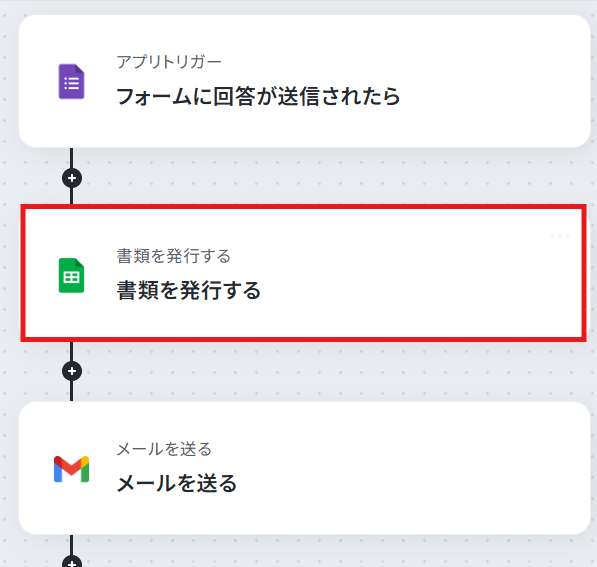
Task: Click the purple Google Forms icon
Action: (x=72, y=81)
